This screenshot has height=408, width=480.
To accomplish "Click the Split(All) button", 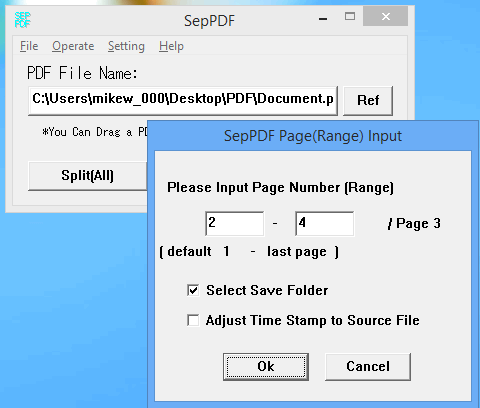I will tap(87, 176).
